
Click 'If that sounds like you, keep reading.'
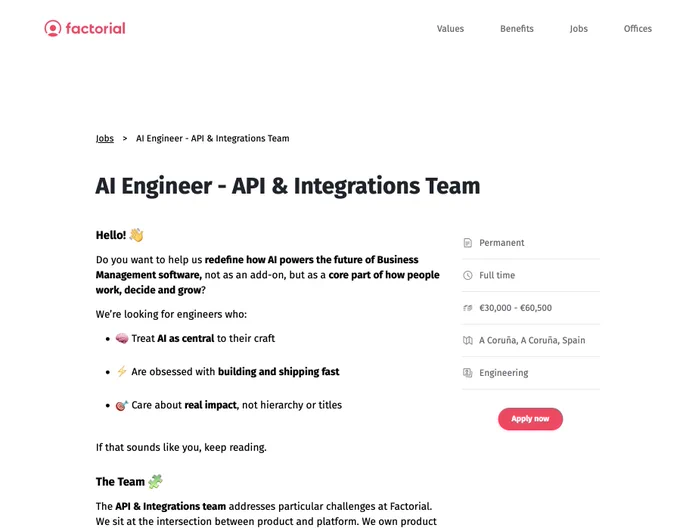click(181, 447)
